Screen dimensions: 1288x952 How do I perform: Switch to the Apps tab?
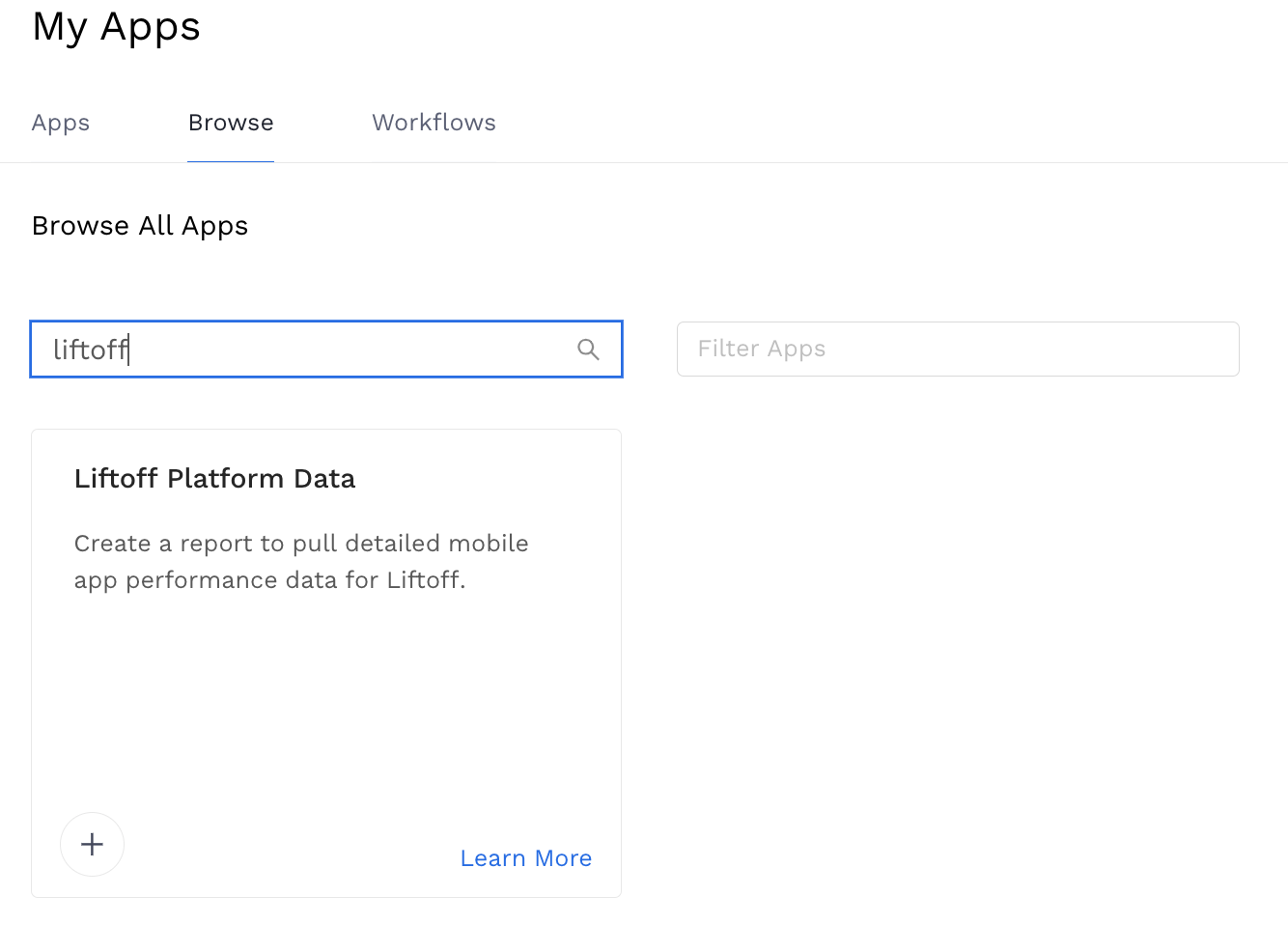[61, 123]
